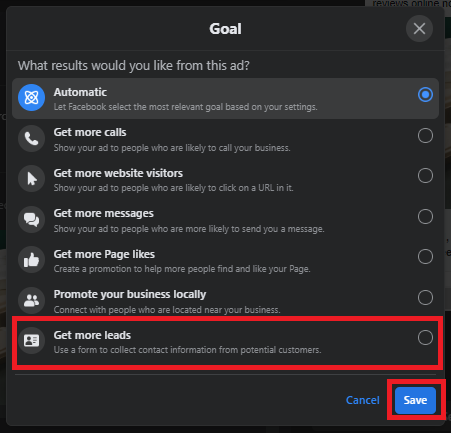Screen dimensions: 451x433
Task: Select Promote your business locally radio button
Action: click(425, 298)
